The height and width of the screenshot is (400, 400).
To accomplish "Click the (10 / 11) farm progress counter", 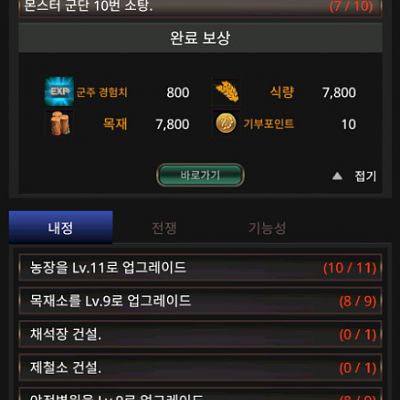I will click(350, 268).
